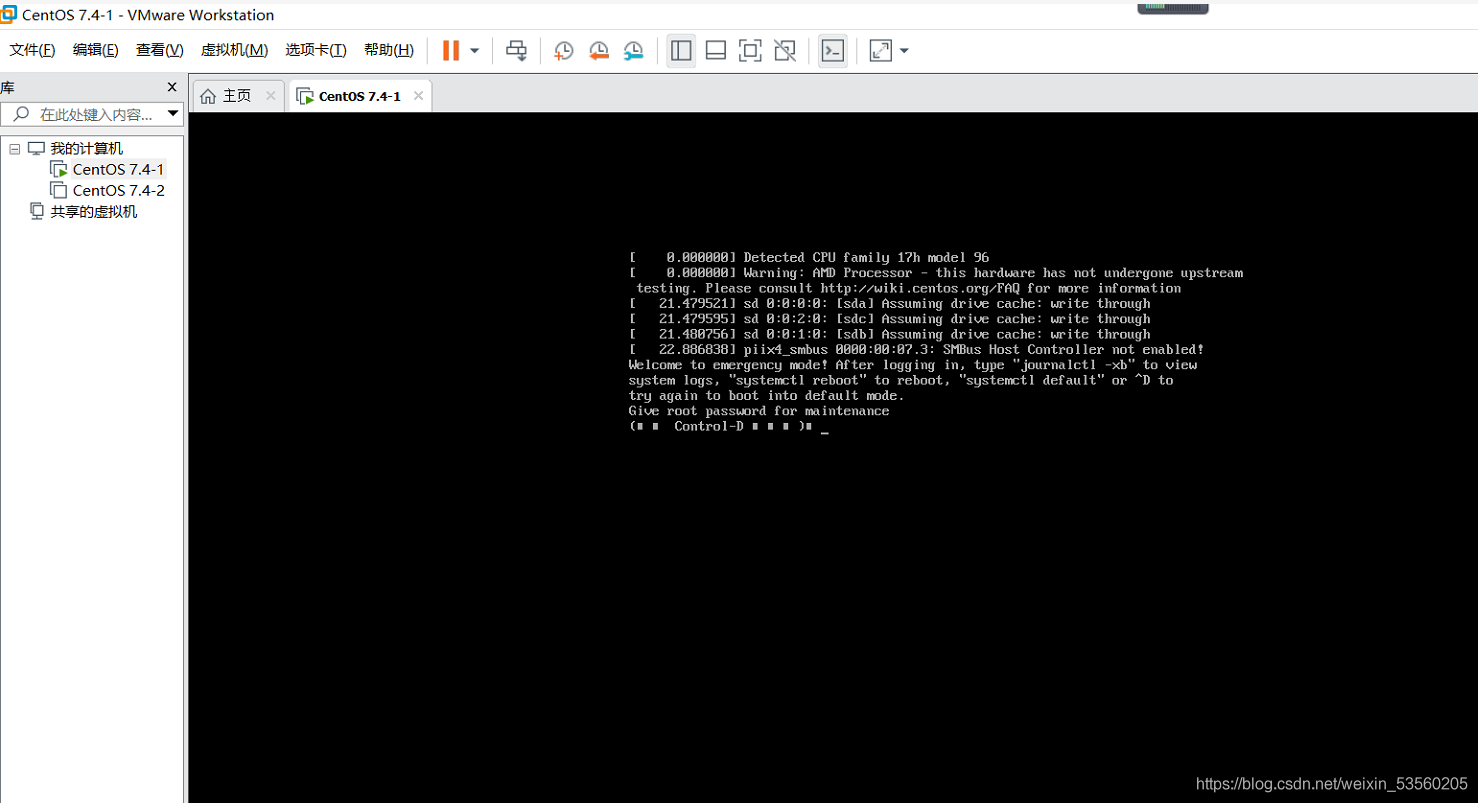Select the CentOS 7.4-1 tab
This screenshot has height=803, width=1478.
359,96
